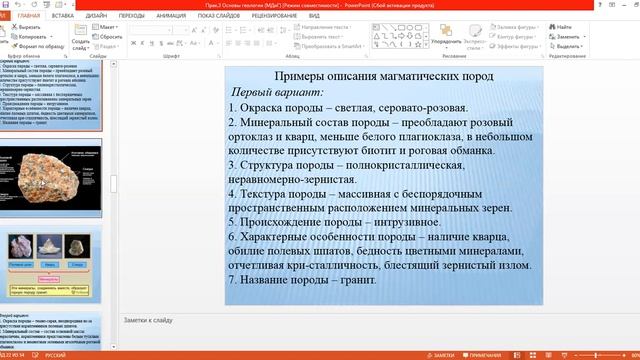Open Направление текста dropdown

click(x=322, y=27)
